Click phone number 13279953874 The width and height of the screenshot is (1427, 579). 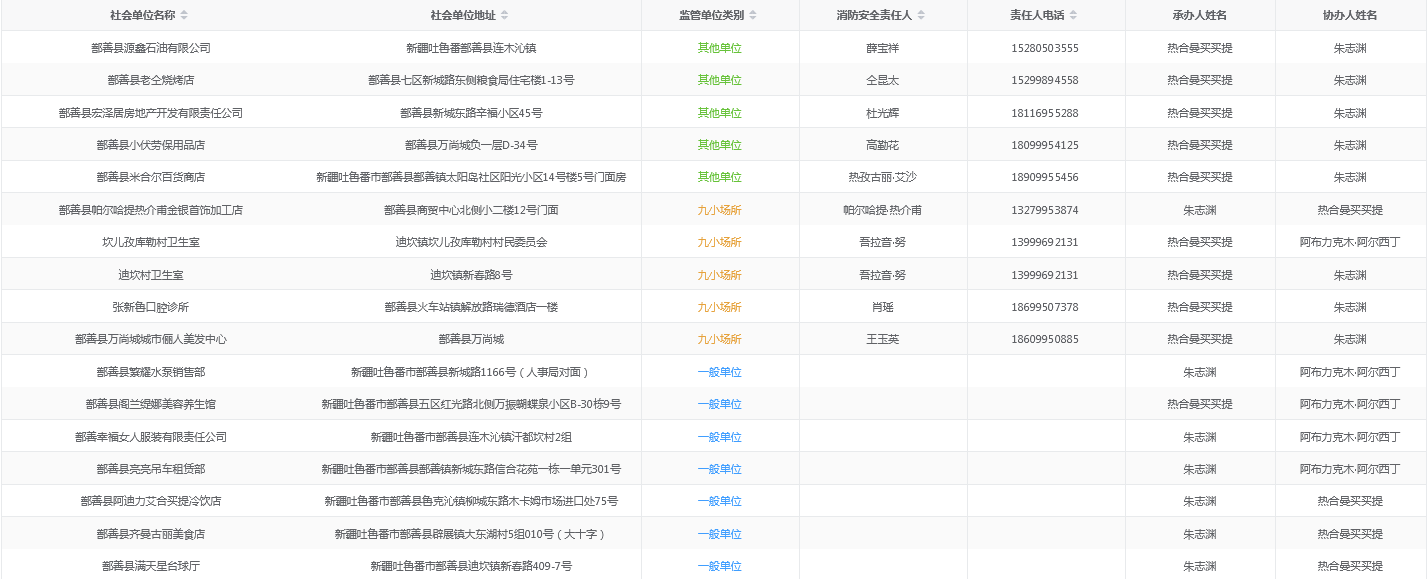click(x=1045, y=210)
